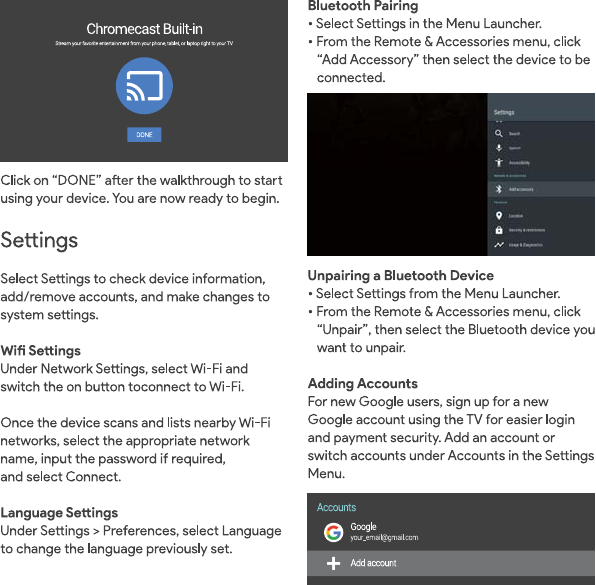Open the Location pin icon
The width and height of the screenshot is (596, 585).
[499, 216]
